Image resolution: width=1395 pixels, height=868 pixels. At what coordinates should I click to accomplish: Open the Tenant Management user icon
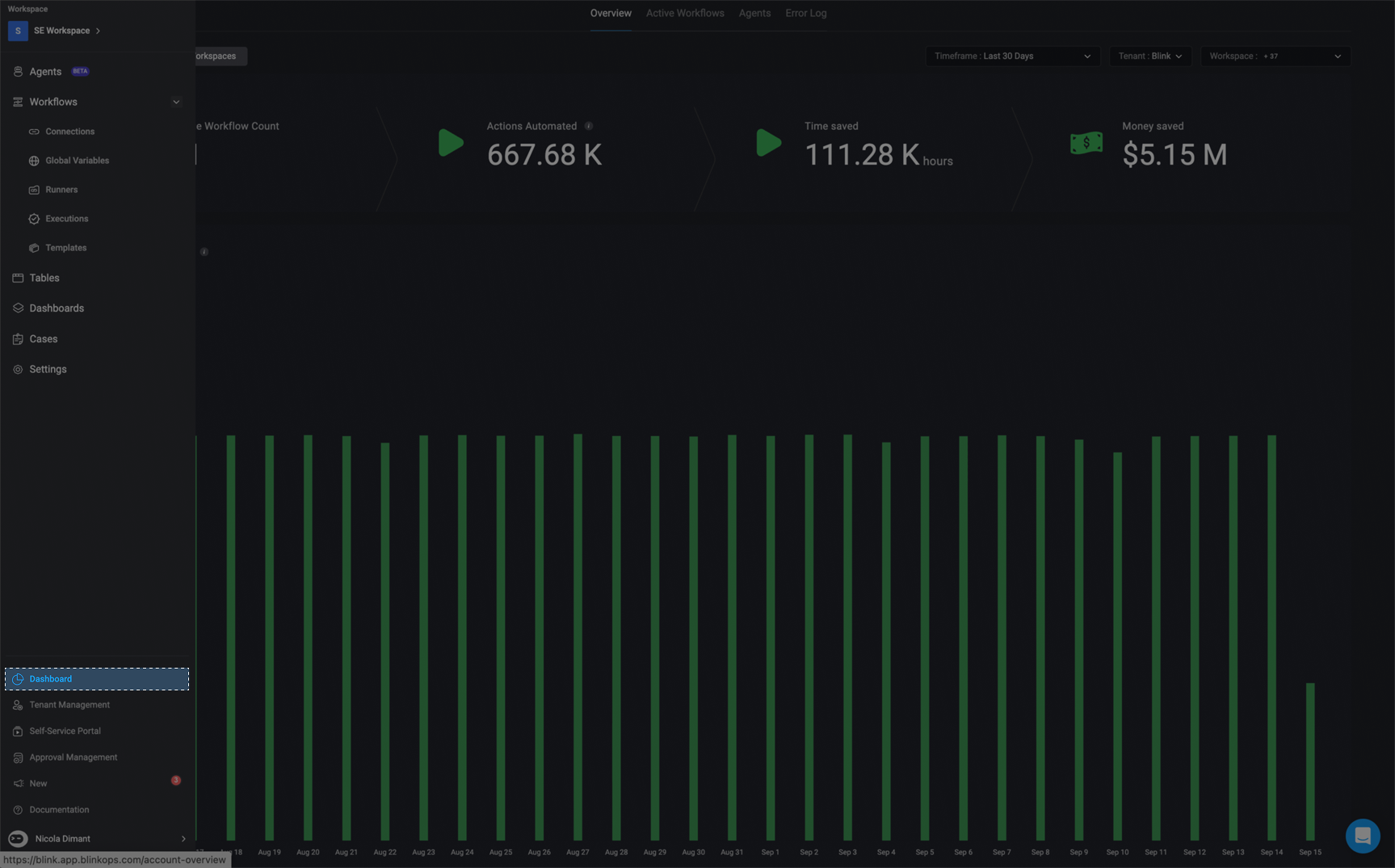[x=18, y=705]
